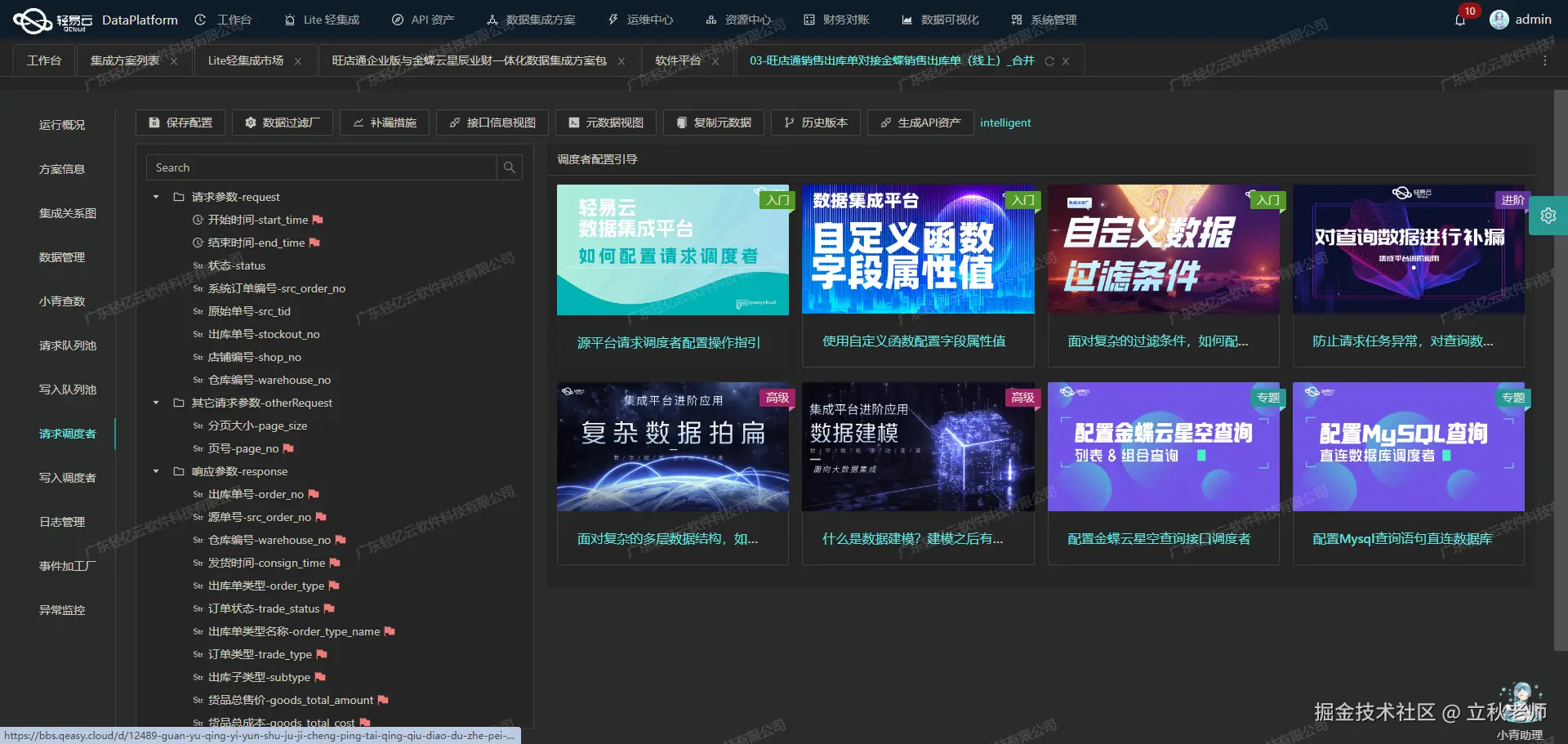This screenshot has height=744, width=1568.
Task: Collapse the 其它请求参数-otherRequest node
Action: click(x=155, y=403)
